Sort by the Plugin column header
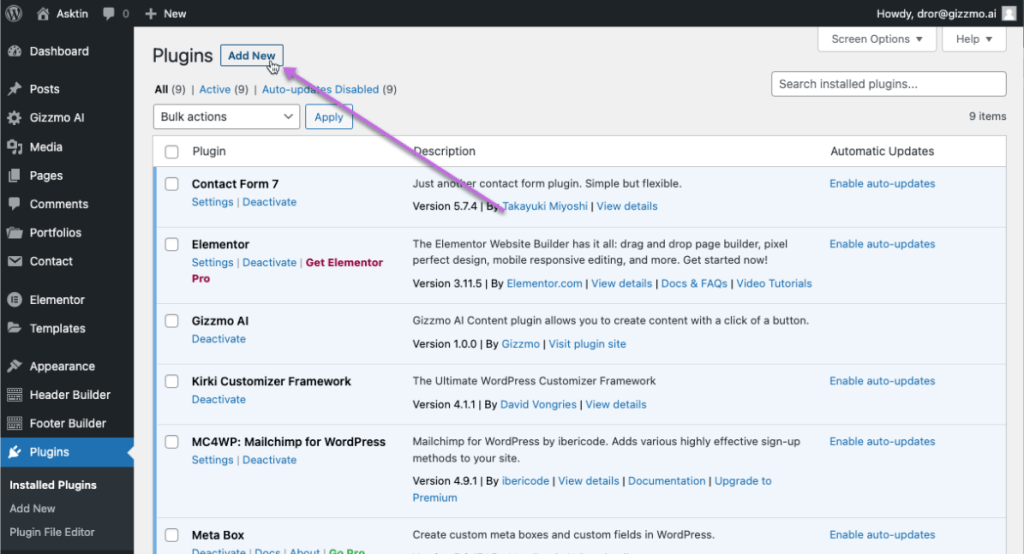The height and width of the screenshot is (554, 1024). coord(209,152)
